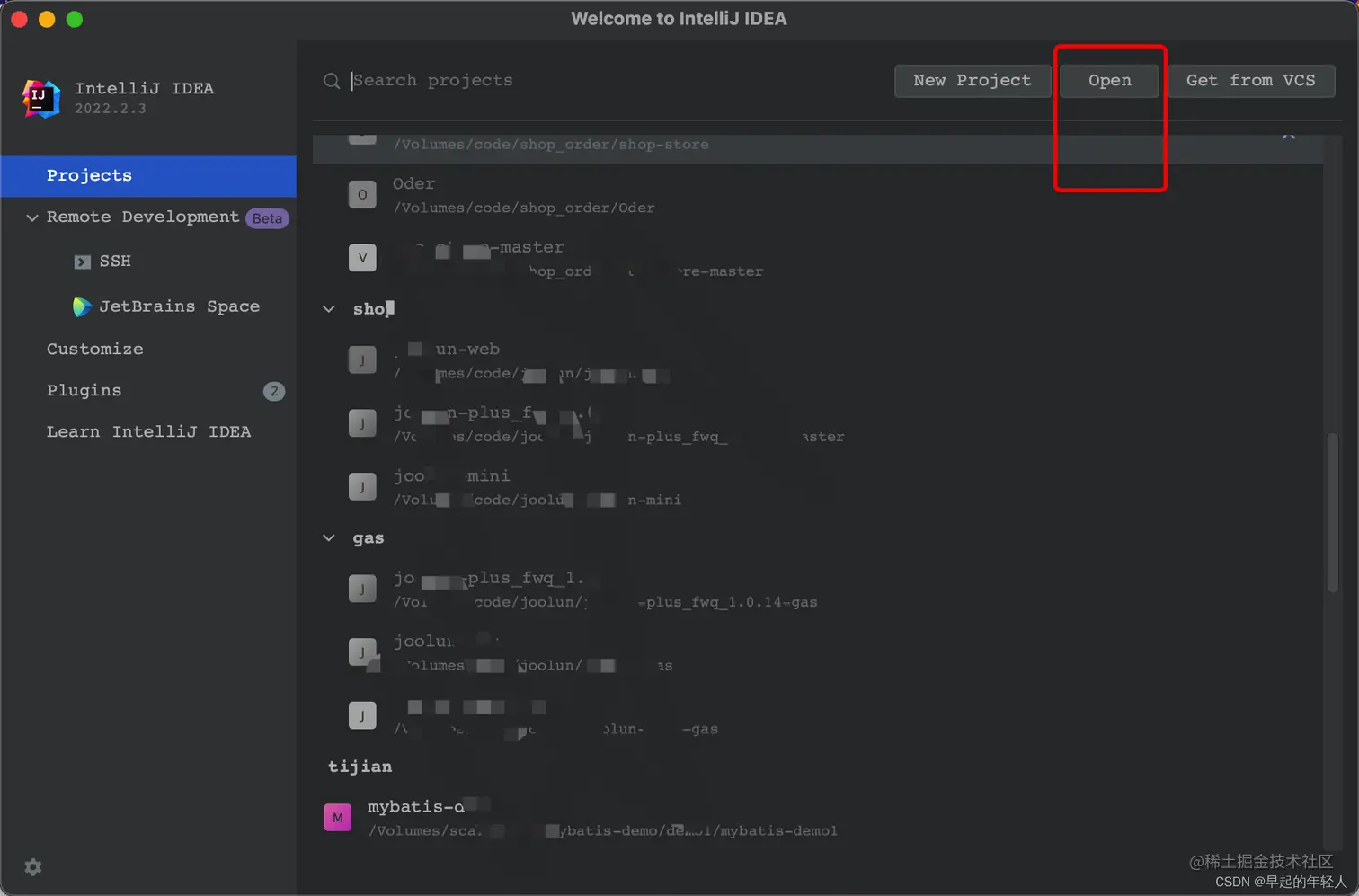Click the yellow macOS minimize button

pyautogui.click(x=47, y=19)
